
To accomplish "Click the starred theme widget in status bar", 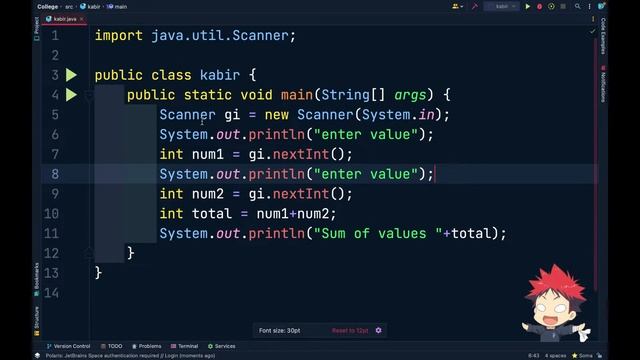I will 582,356.
